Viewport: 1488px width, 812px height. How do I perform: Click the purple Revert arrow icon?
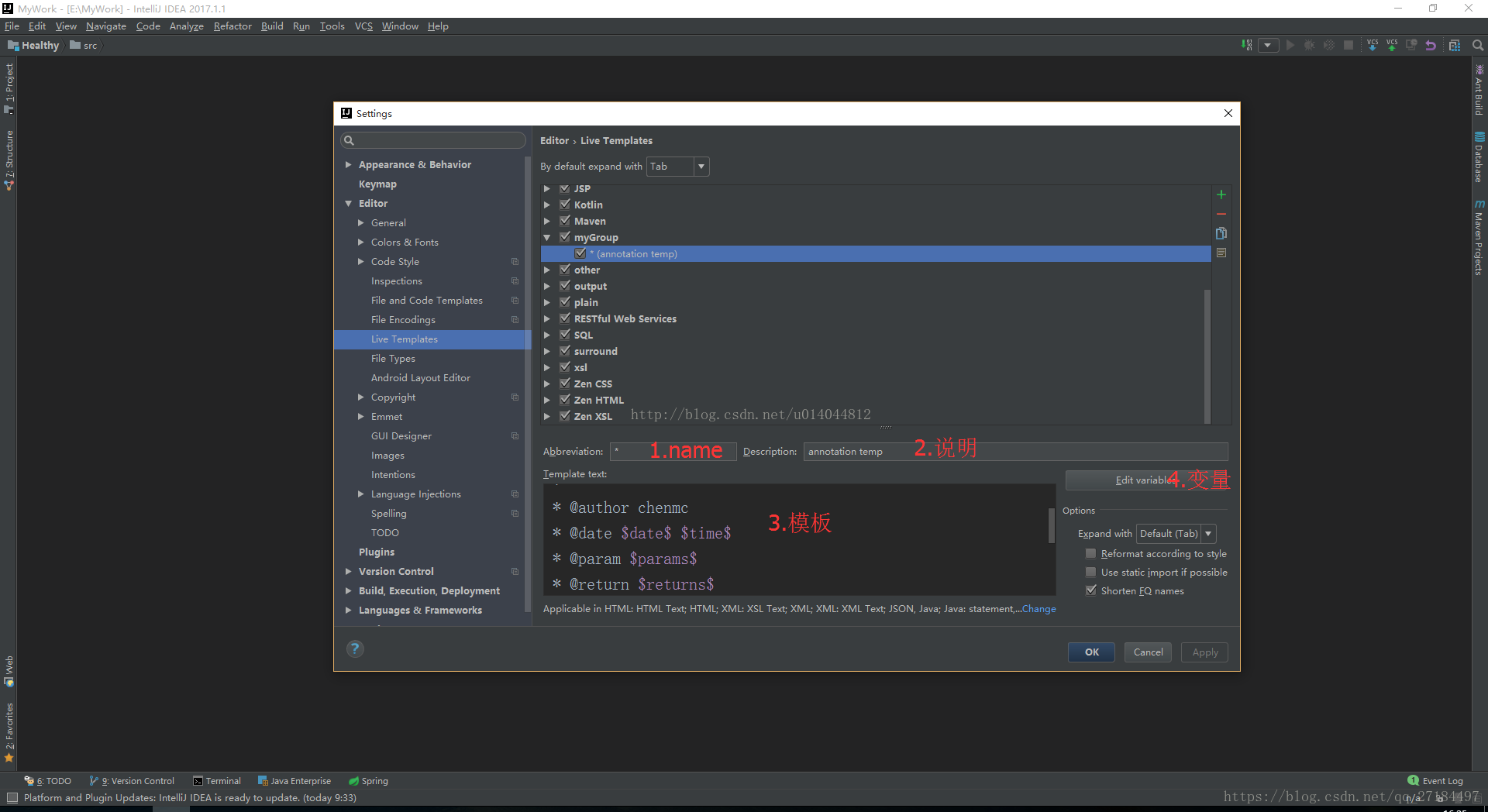point(1431,45)
